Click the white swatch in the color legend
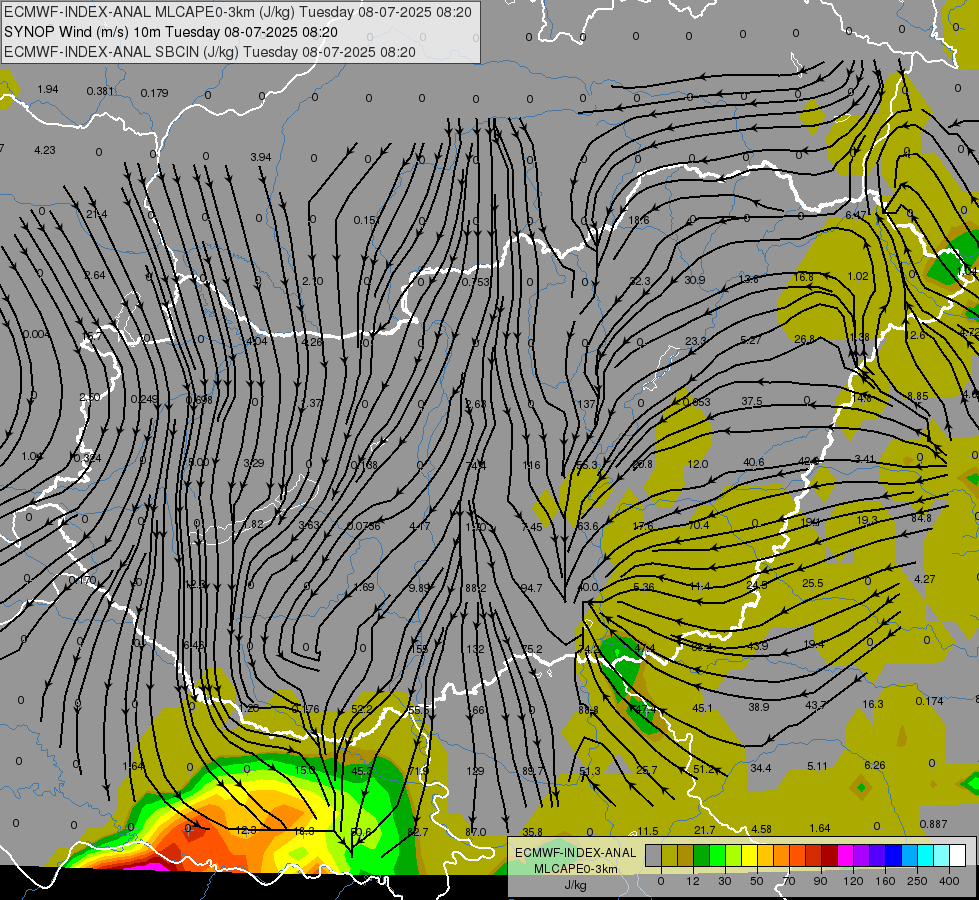 pos(958,856)
